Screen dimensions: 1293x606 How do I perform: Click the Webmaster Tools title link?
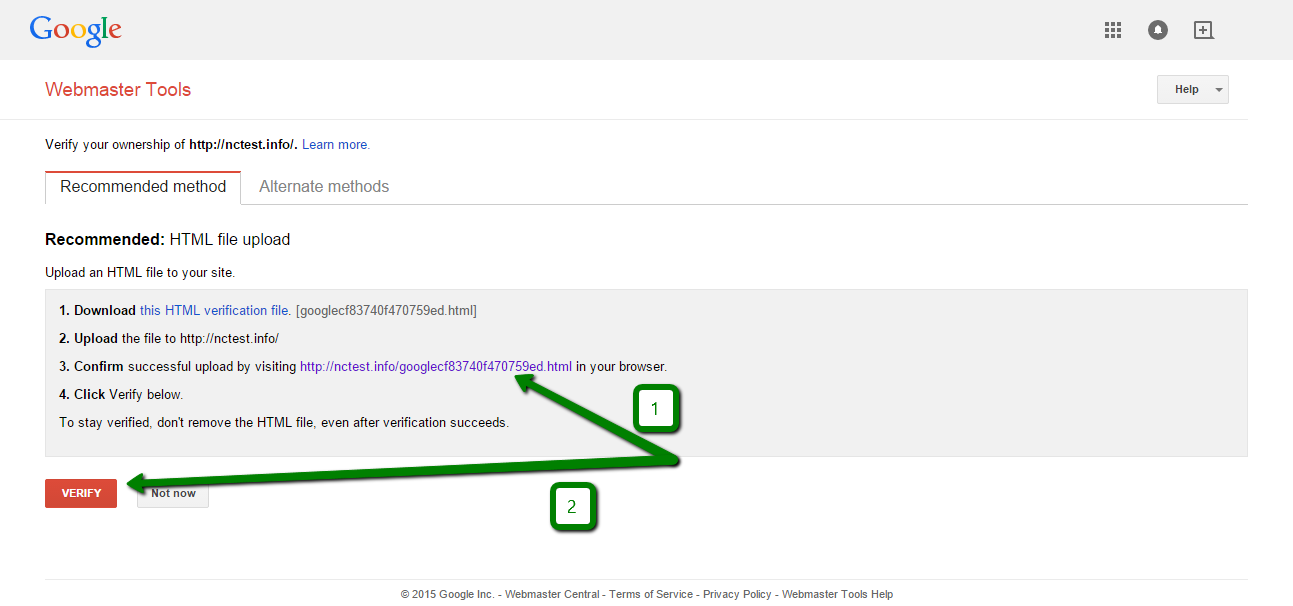118,89
